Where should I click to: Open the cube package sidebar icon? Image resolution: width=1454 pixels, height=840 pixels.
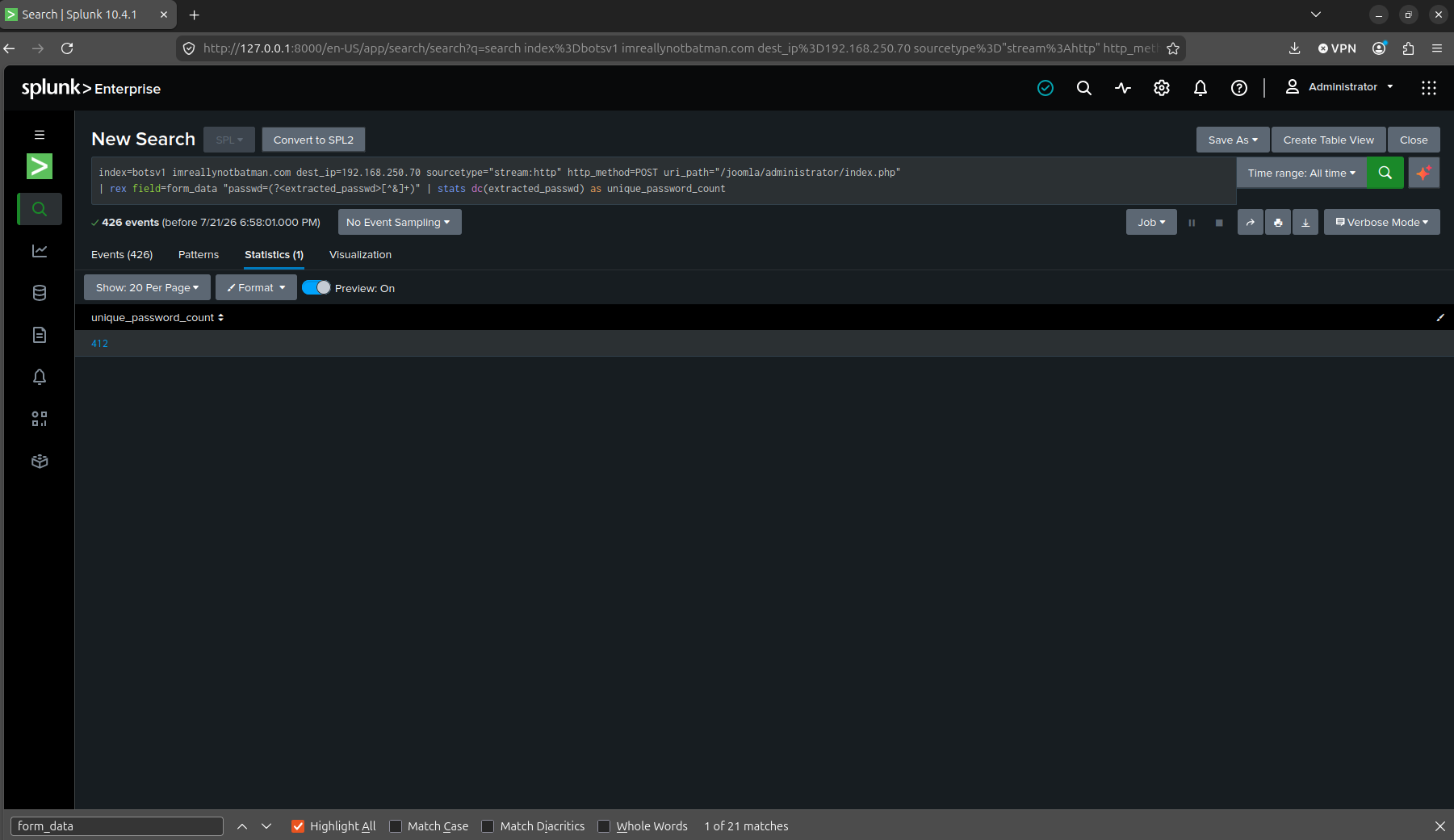[x=40, y=461]
